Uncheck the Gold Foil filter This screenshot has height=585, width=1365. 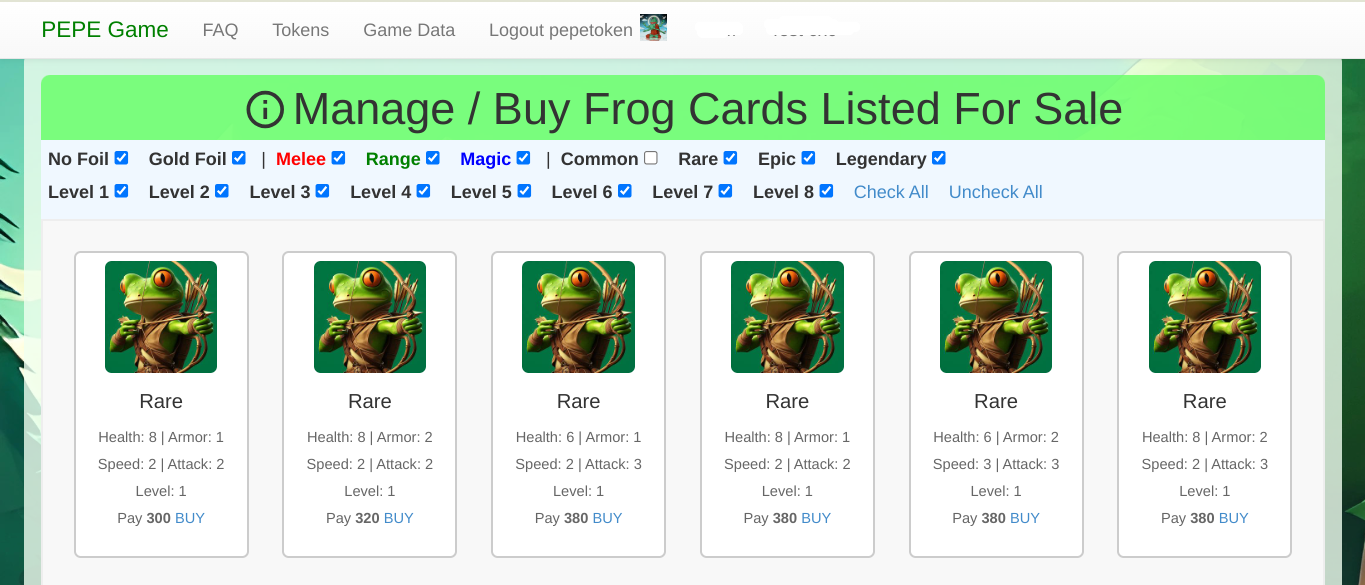pyautogui.click(x=239, y=158)
